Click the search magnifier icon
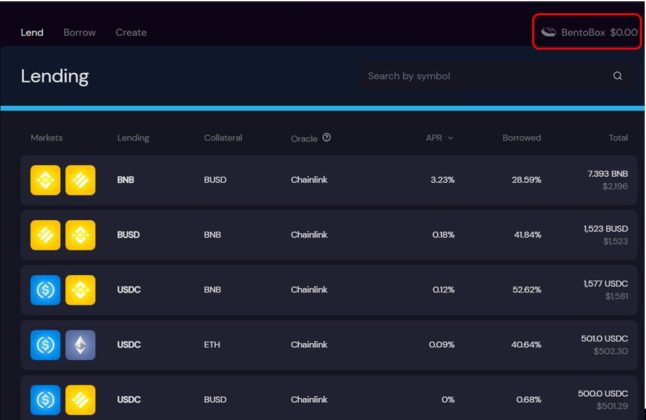646x420 pixels. (x=617, y=76)
